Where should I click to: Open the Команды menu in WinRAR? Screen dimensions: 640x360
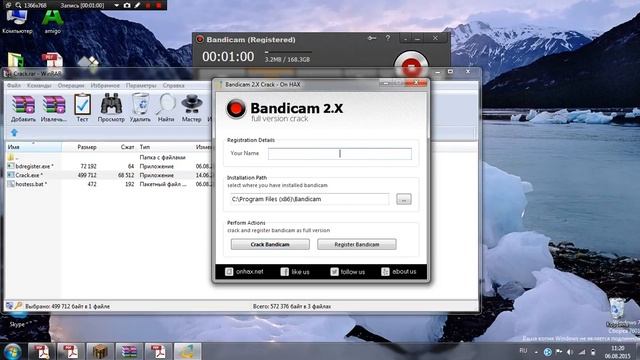[x=39, y=85]
